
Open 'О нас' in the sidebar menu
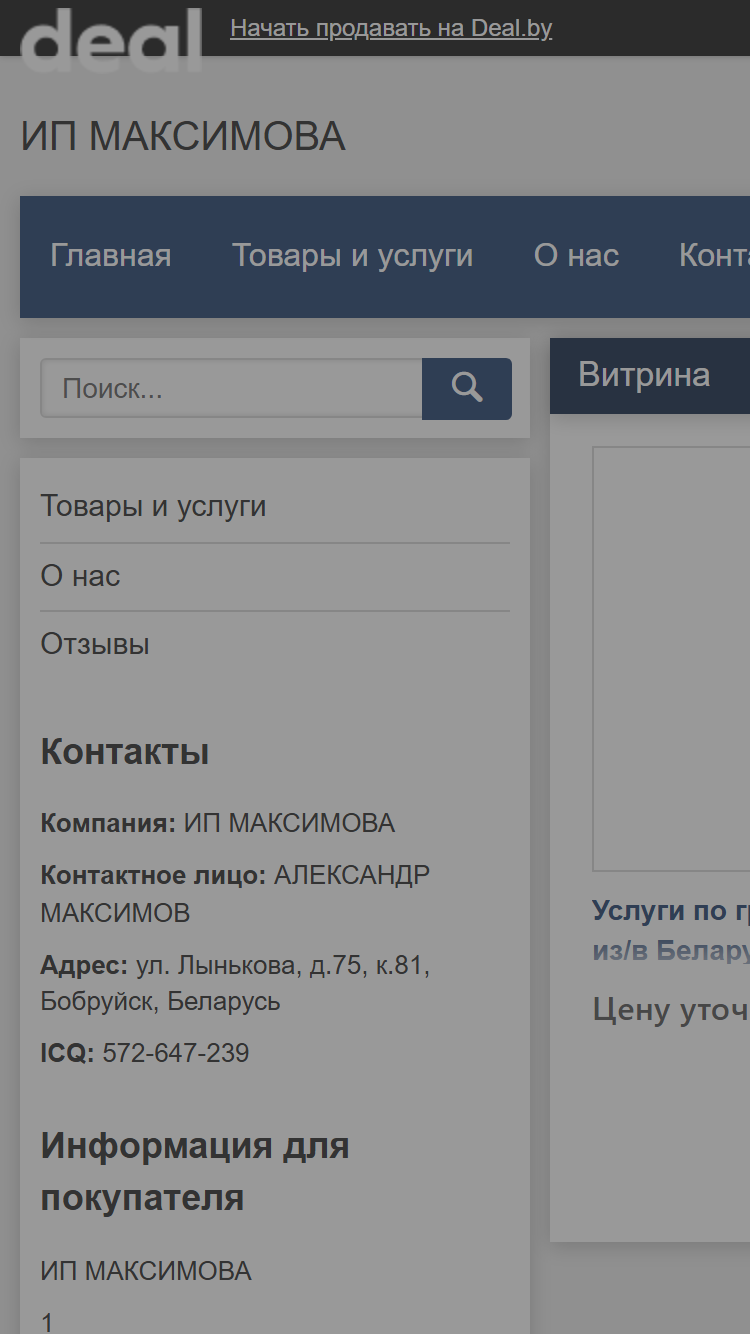80,576
